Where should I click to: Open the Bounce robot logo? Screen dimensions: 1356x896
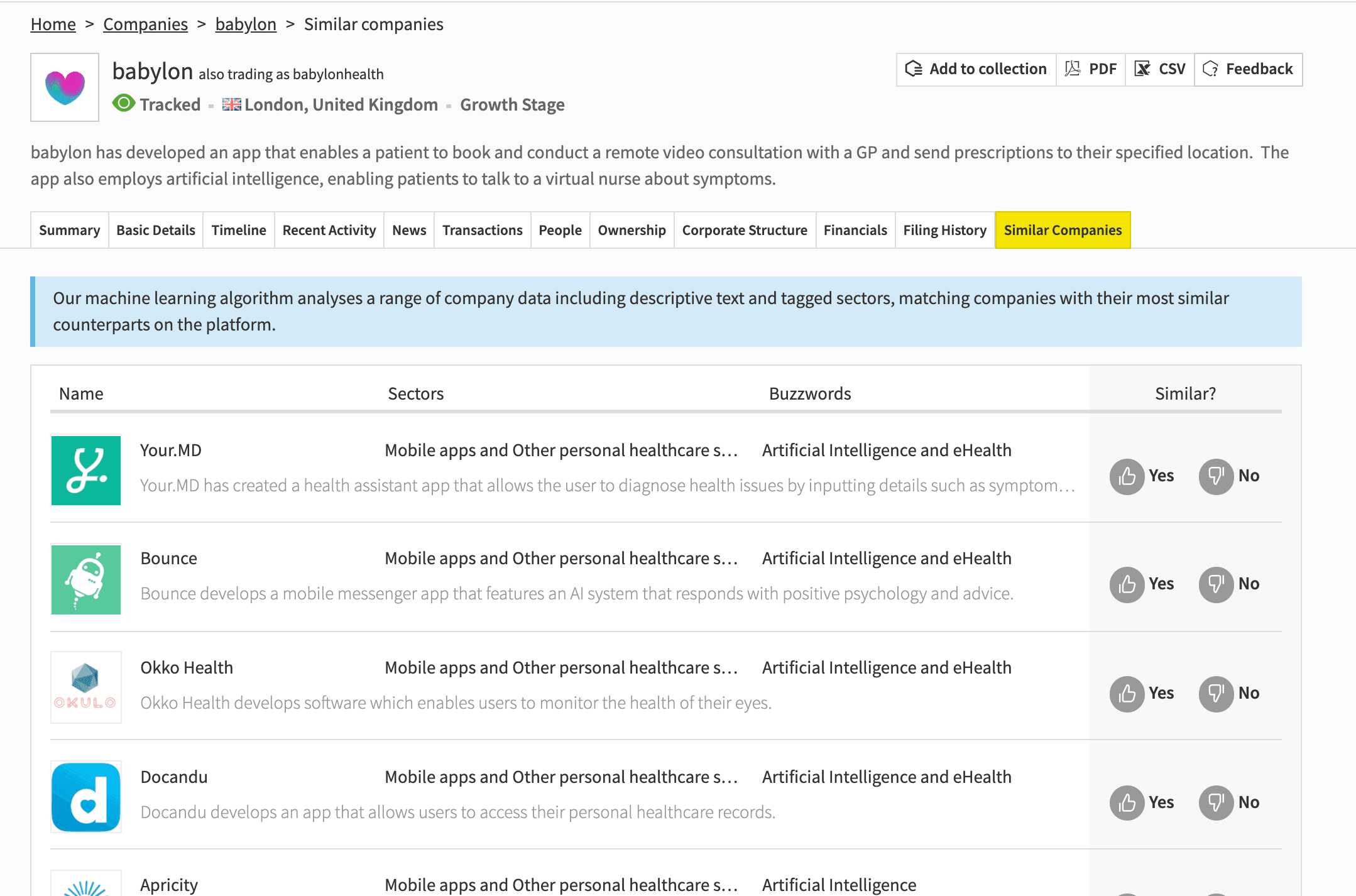[86, 579]
